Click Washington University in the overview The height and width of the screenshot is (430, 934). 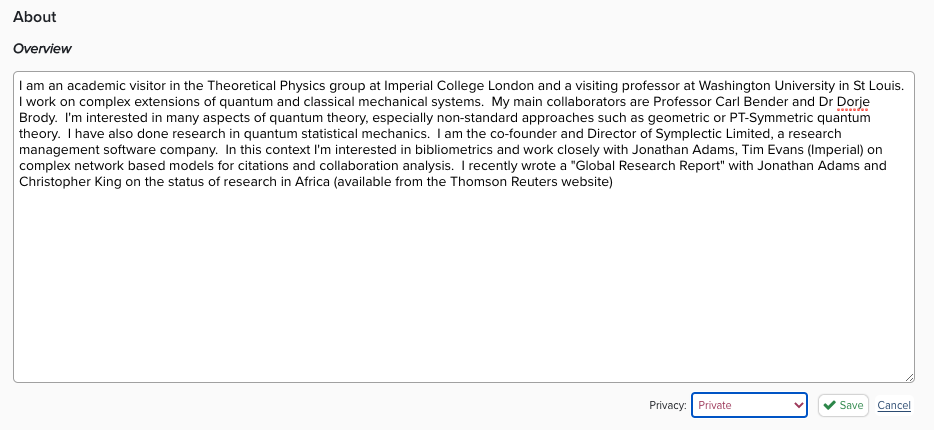coord(758,85)
